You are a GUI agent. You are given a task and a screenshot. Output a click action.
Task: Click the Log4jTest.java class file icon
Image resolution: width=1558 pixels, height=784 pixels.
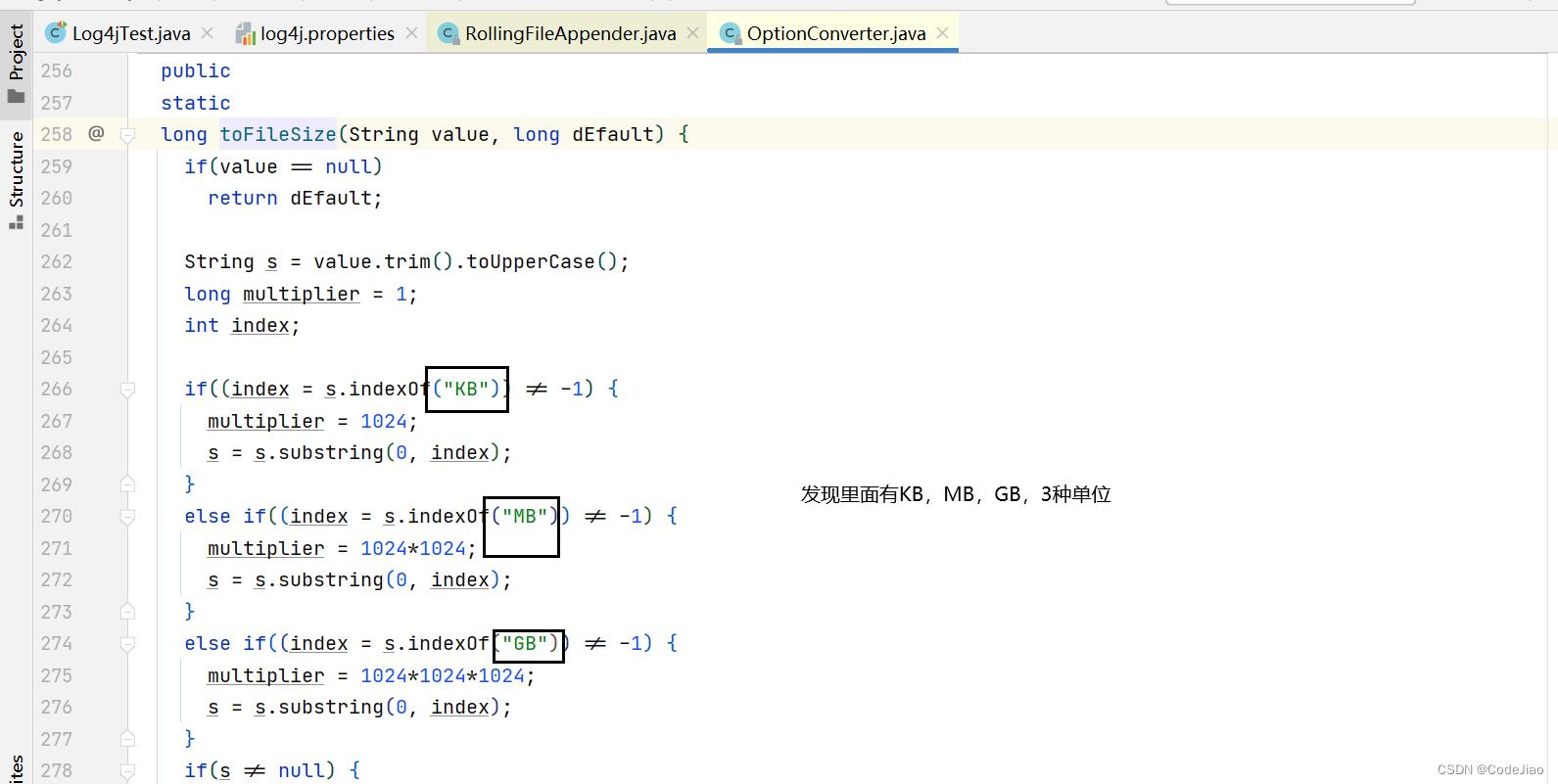click(56, 33)
